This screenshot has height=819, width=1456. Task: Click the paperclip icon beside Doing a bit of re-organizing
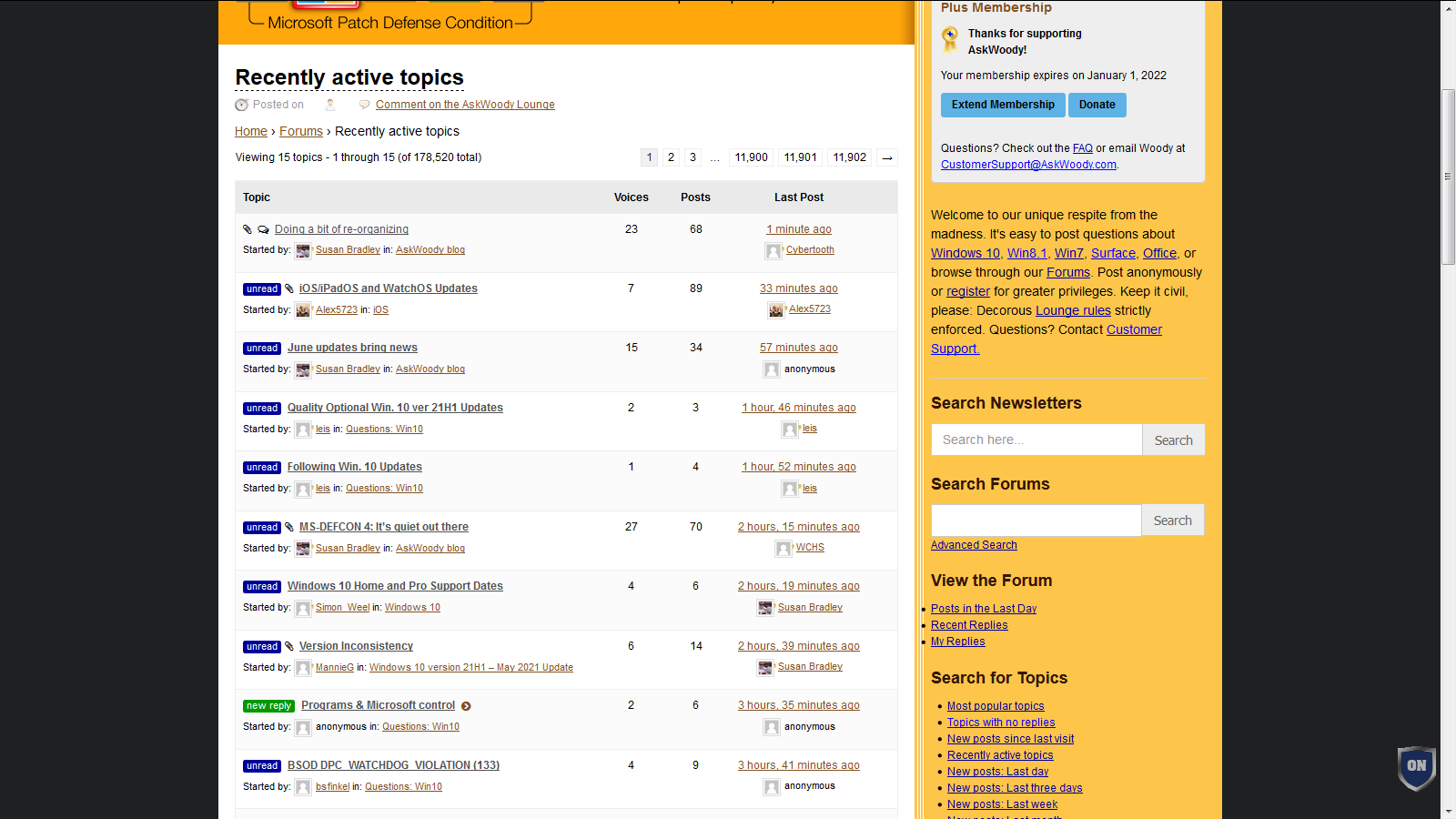tap(248, 229)
